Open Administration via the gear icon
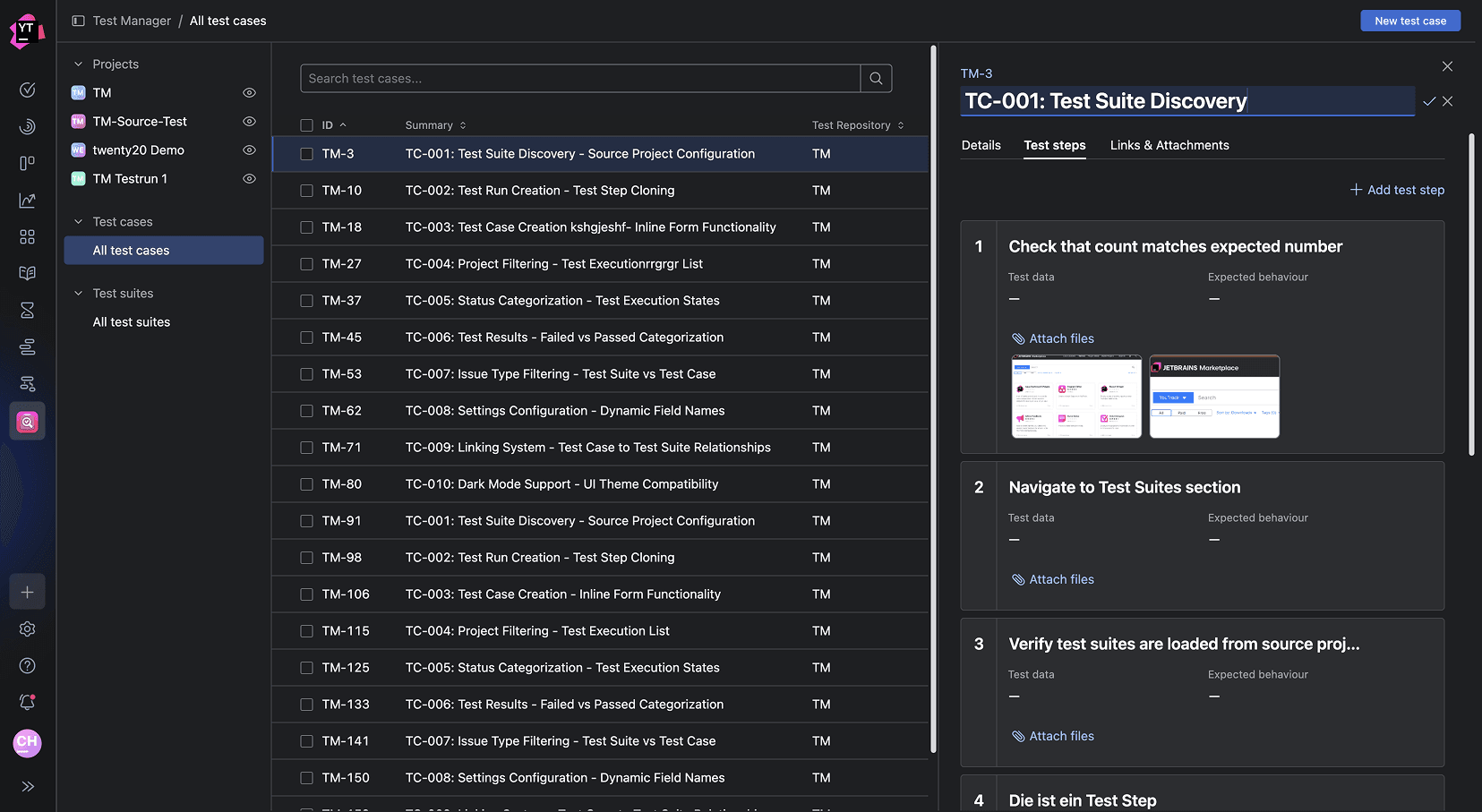Viewport: 1482px width, 812px height. pos(27,629)
